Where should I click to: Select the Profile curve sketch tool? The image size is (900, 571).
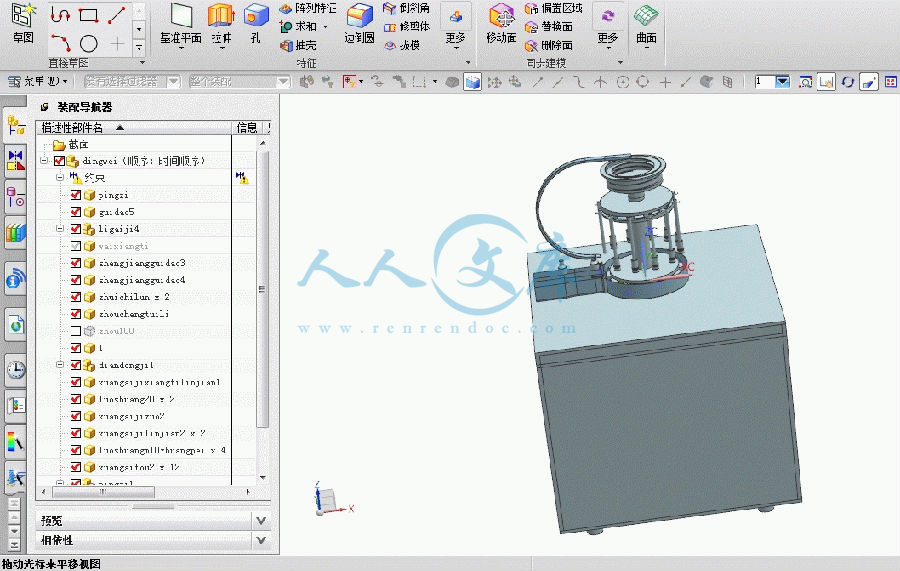pyautogui.click(x=60, y=14)
